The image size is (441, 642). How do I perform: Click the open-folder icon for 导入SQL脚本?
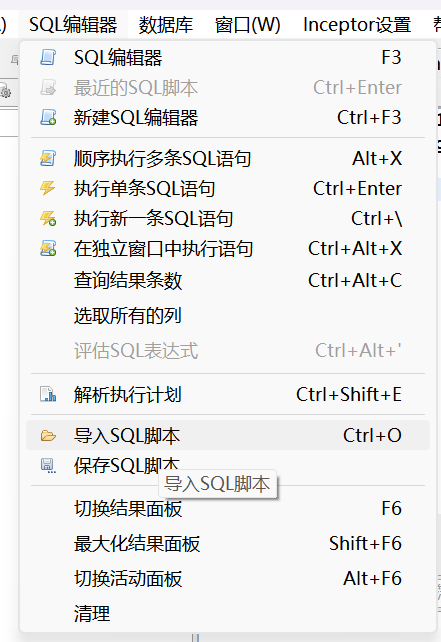pyautogui.click(x=48, y=435)
